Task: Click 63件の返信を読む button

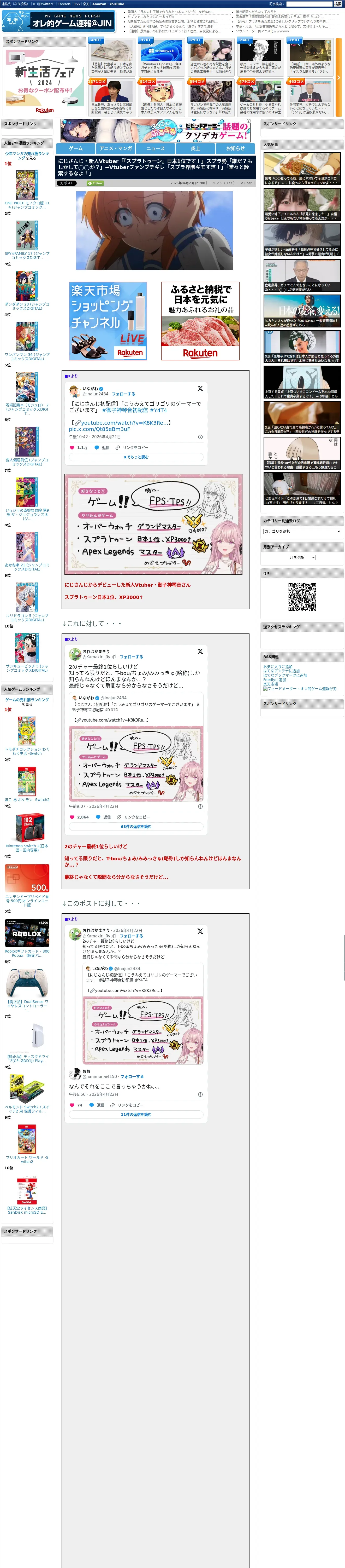Action: click(x=136, y=827)
